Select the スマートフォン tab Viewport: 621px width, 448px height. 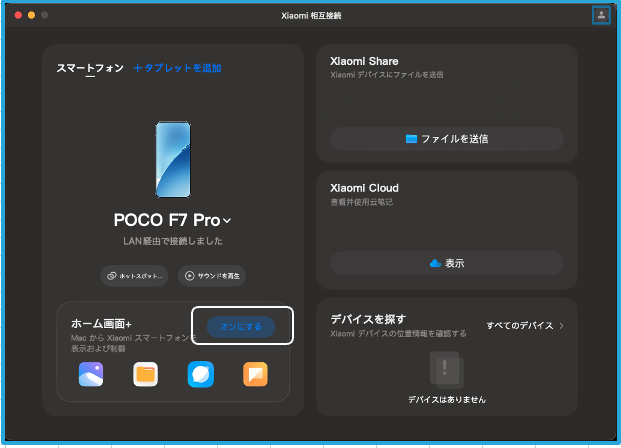tap(90, 68)
